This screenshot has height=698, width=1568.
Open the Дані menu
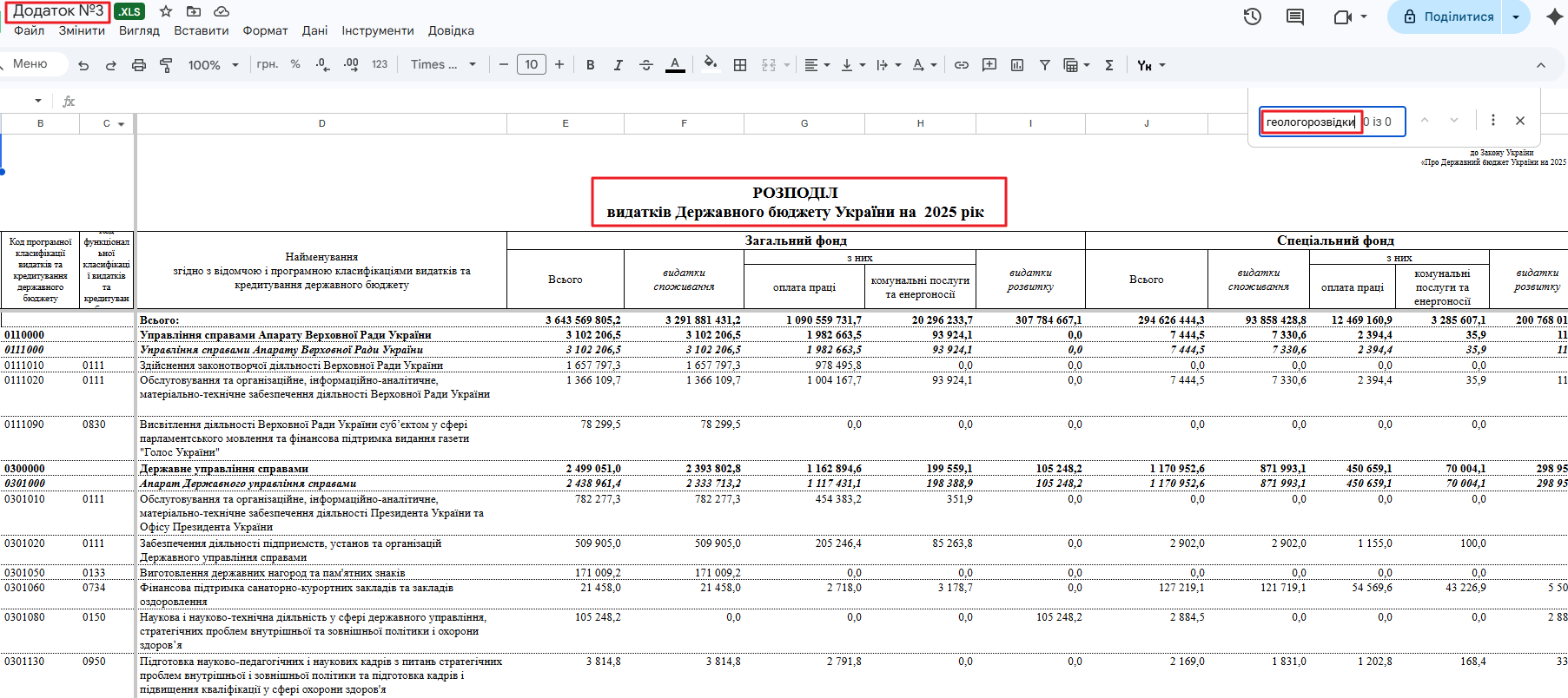coord(314,30)
